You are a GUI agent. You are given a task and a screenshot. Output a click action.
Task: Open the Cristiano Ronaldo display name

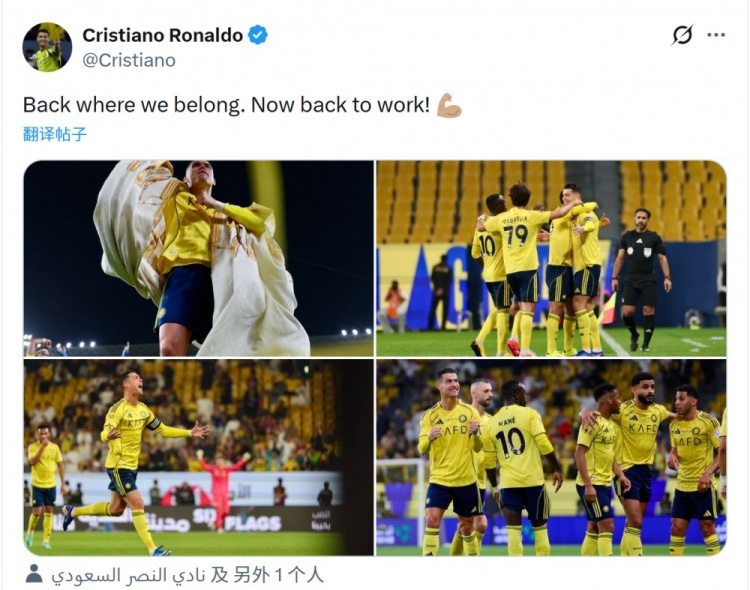pos(163,35)
